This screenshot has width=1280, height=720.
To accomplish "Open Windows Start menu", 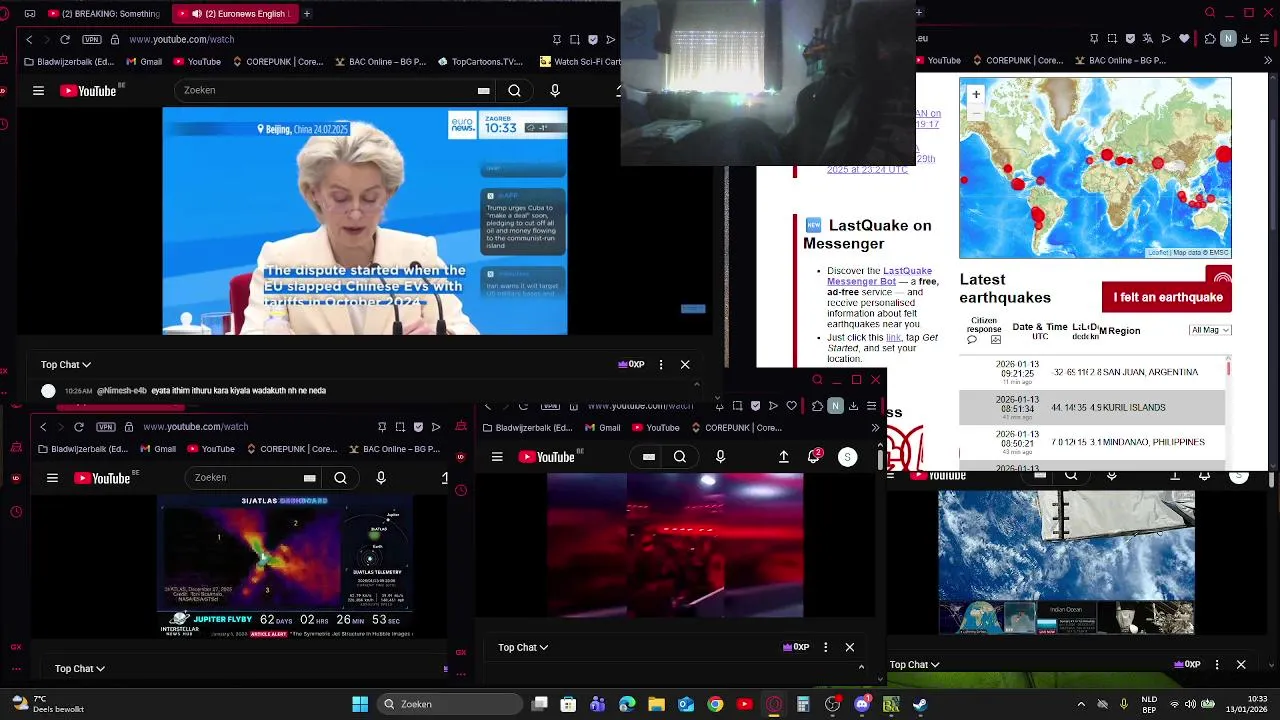I will (360, 705).
